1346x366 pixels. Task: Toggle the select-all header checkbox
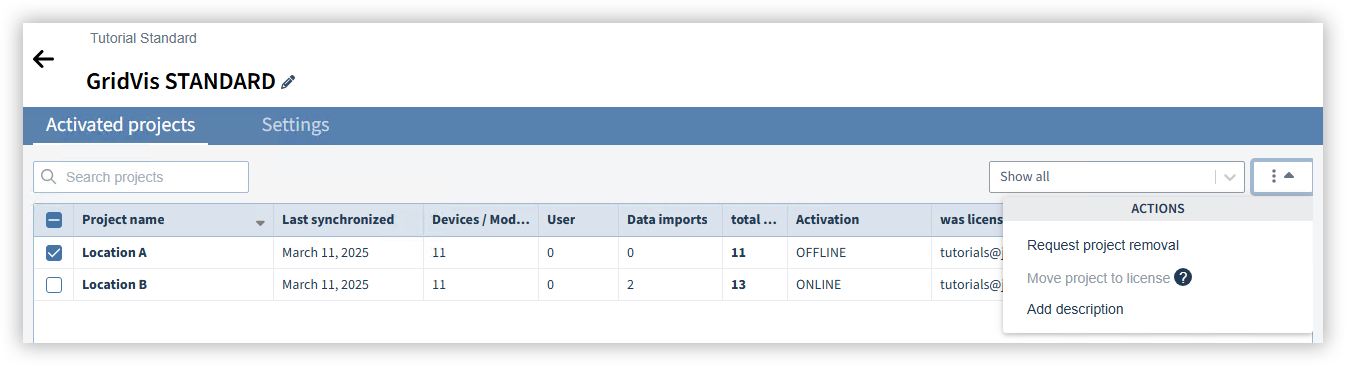54,220
